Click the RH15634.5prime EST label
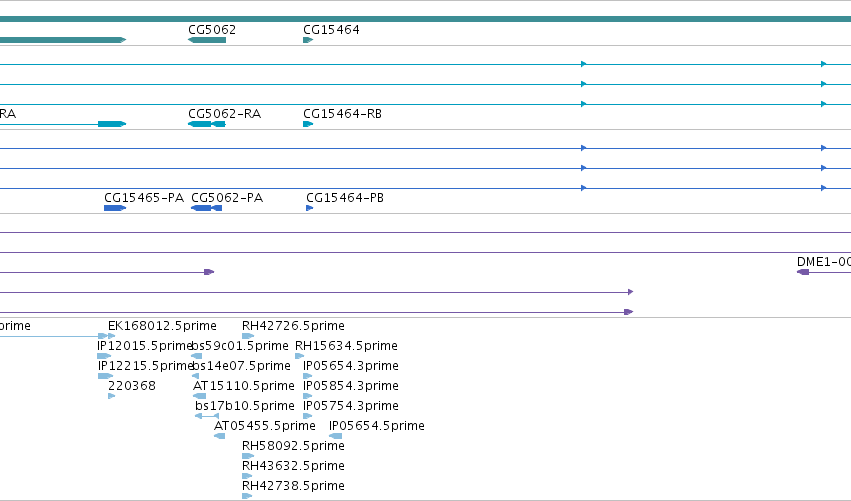Viewport: 851px width, 501px height. click(x=346, y=346)
